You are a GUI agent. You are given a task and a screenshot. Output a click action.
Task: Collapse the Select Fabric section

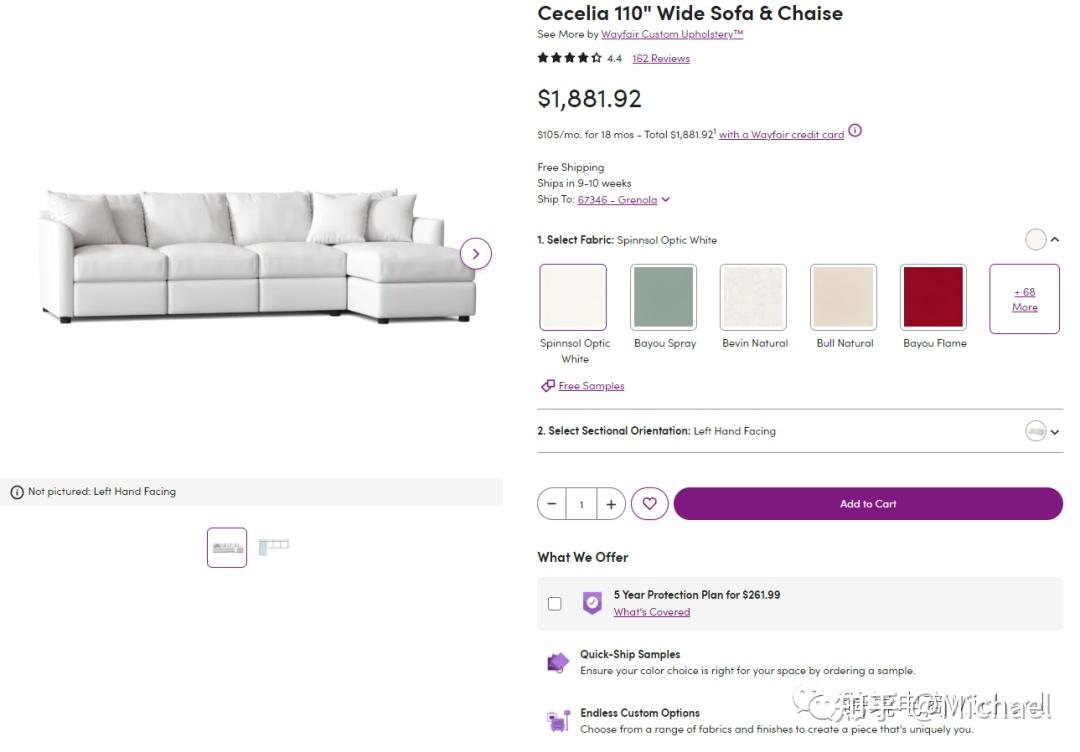(x=1055, y=240)
